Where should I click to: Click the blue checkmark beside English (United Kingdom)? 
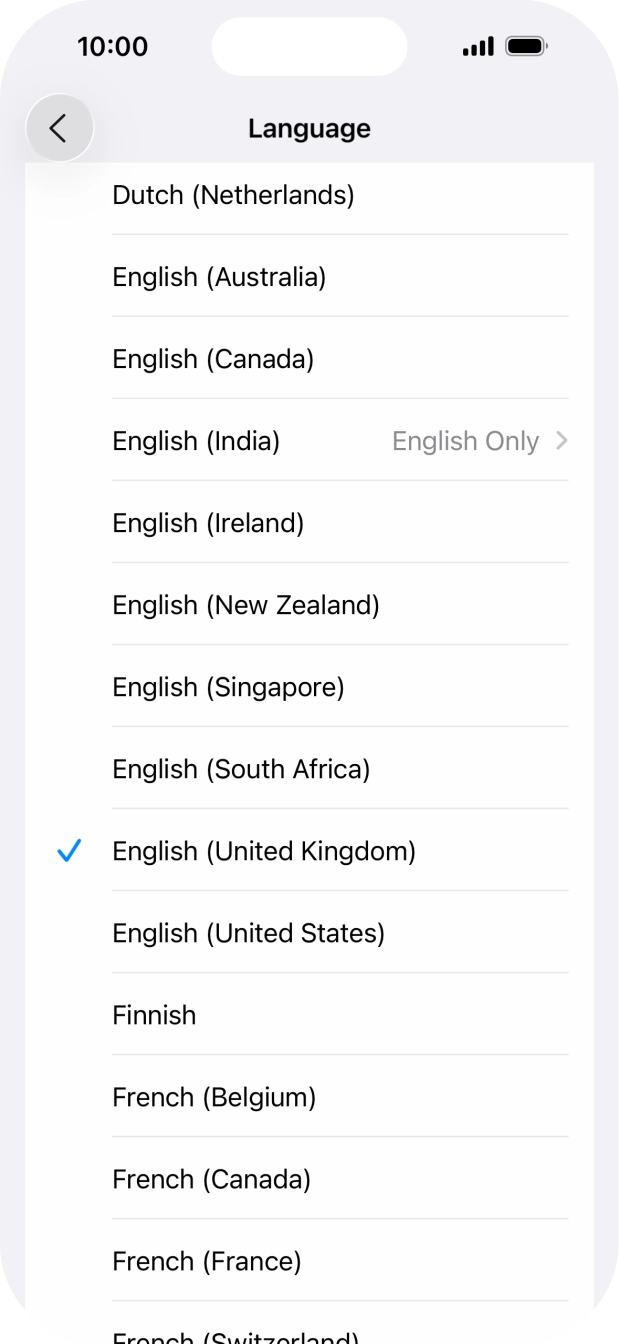(x=68, y=851)
